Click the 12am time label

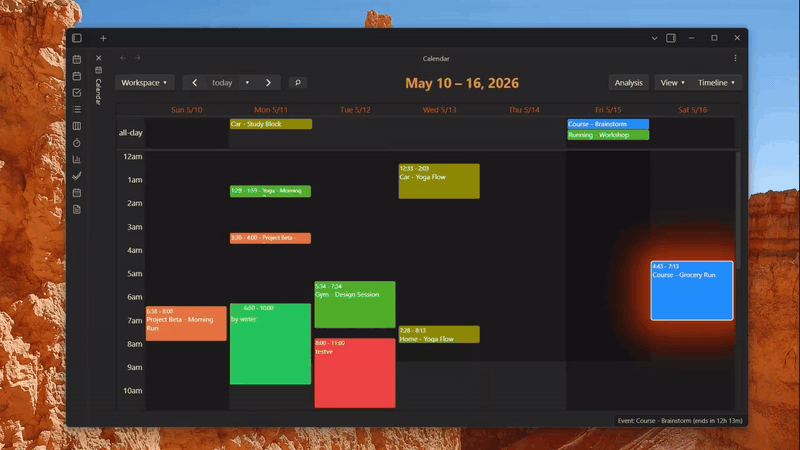coord(133,157)
